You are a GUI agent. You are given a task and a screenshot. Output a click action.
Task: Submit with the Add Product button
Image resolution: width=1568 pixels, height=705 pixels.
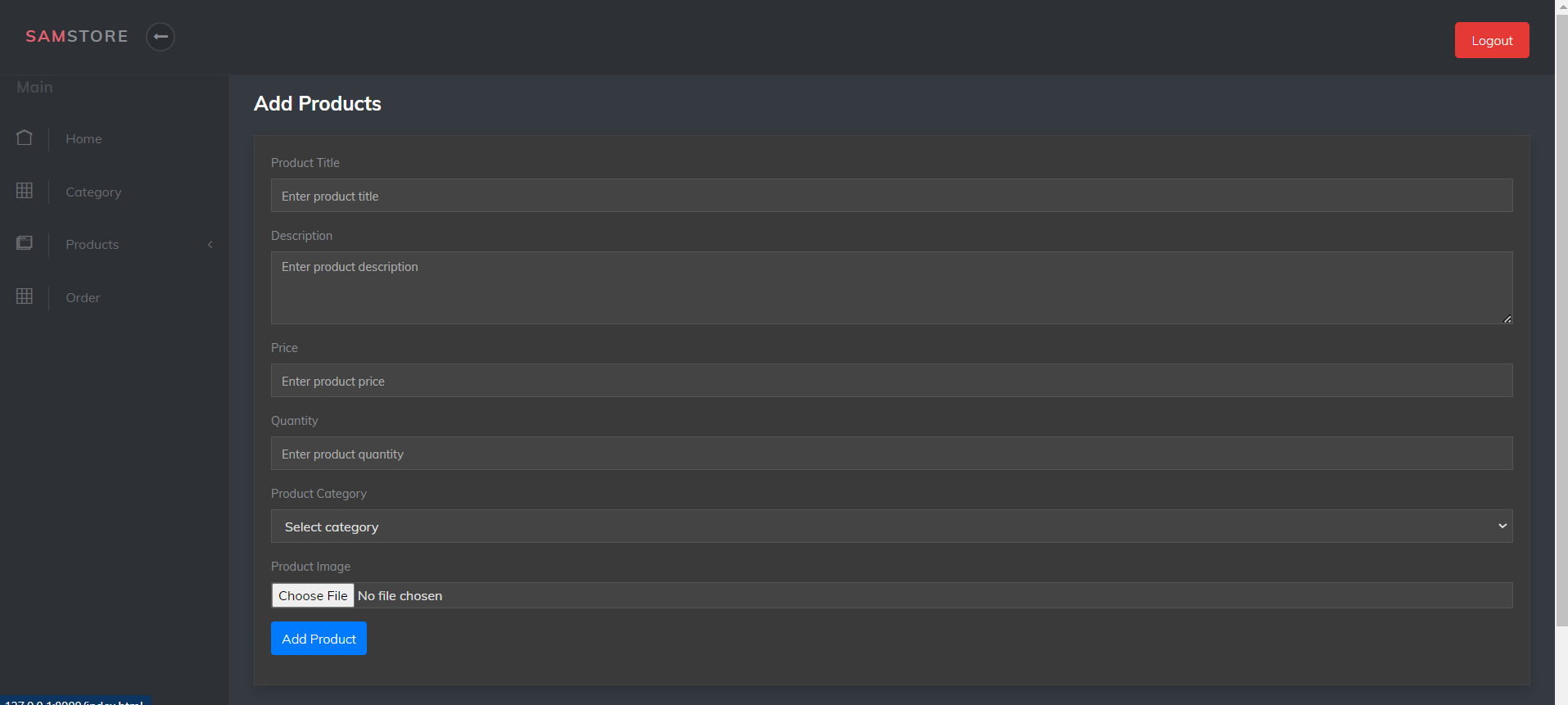(319, 639)
